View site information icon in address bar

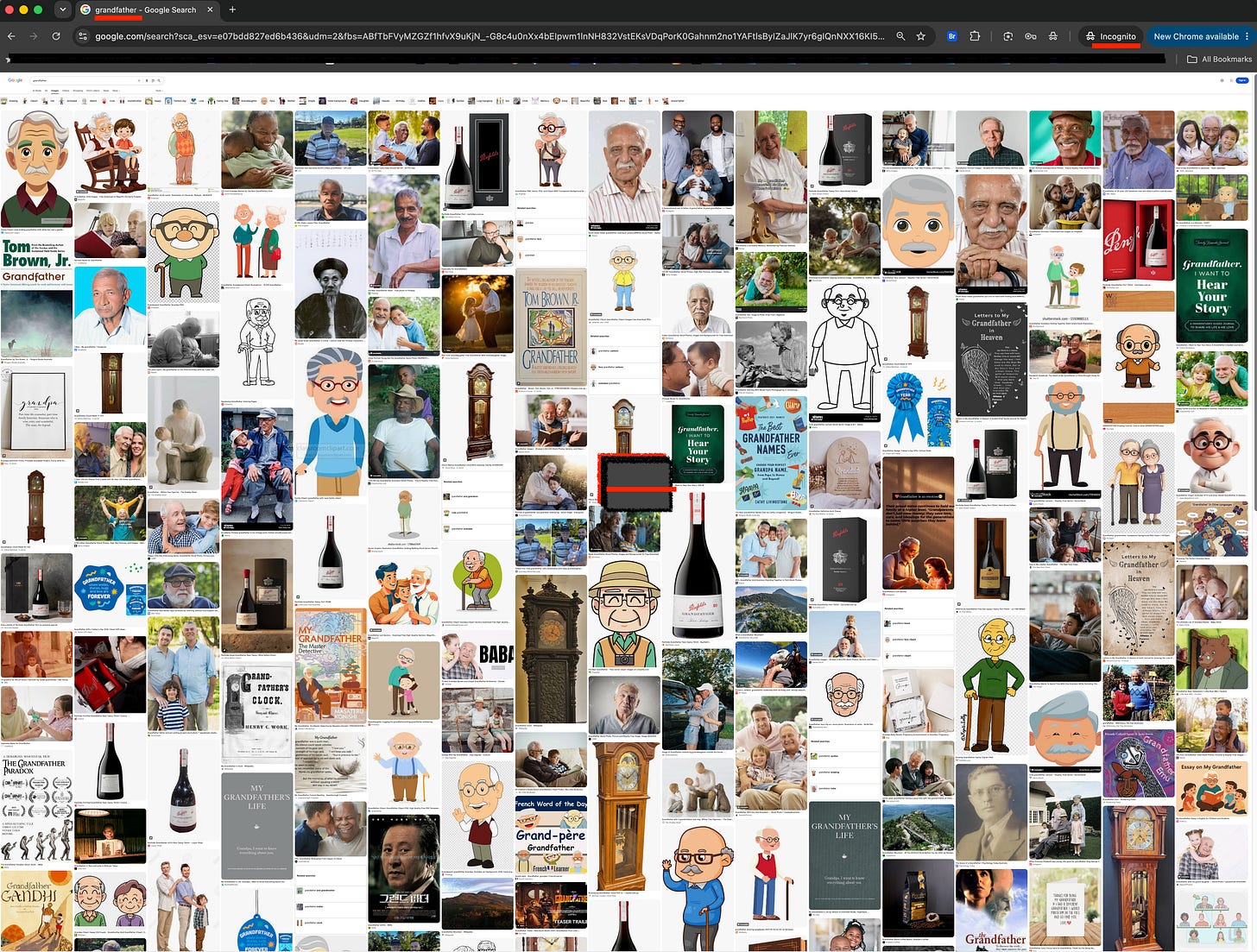(x=83, y=36)
